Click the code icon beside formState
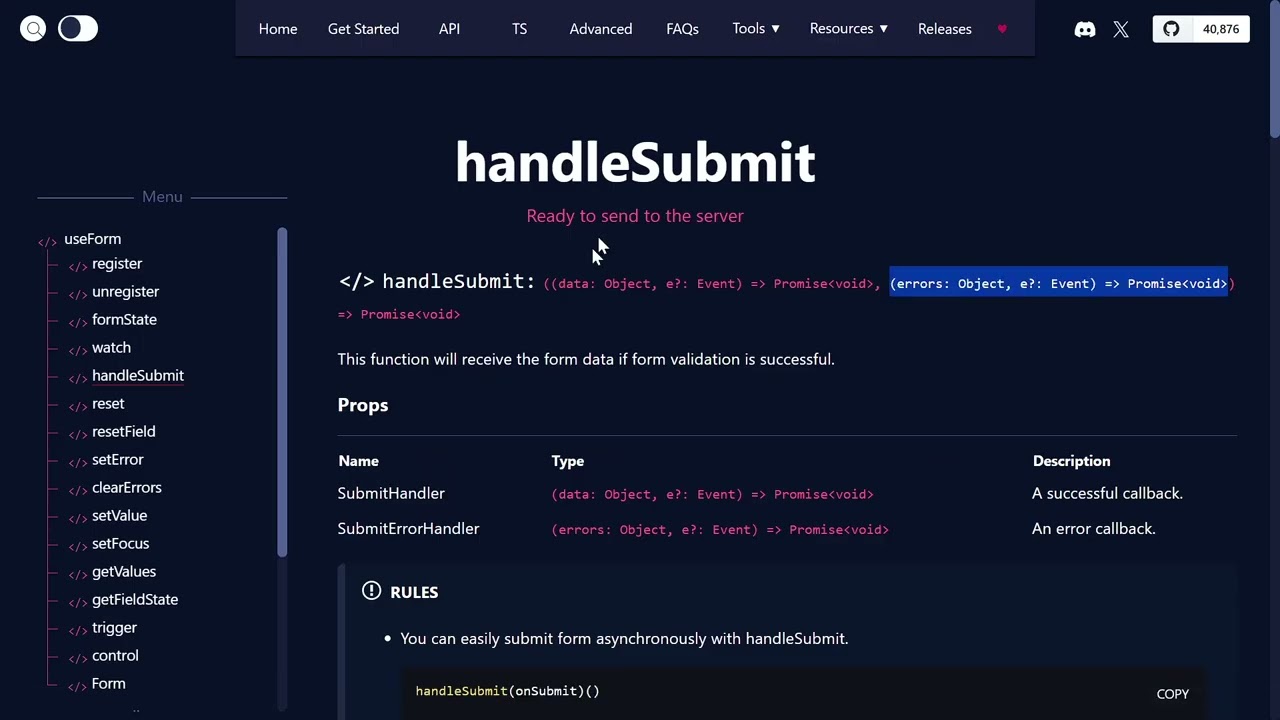This screenshot has width=1280, height=720. coord(77,322)
